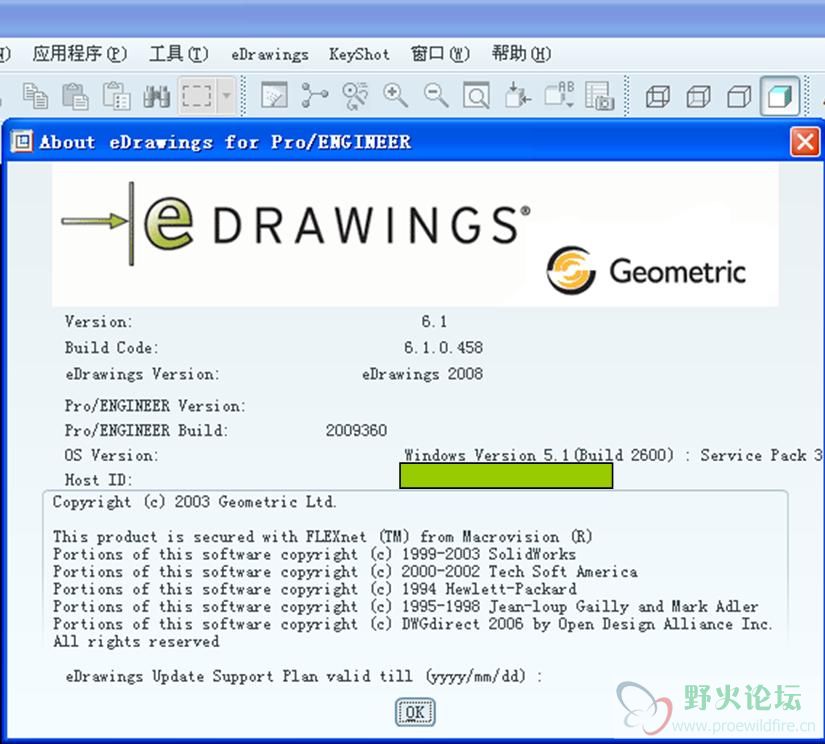Click OK in the About dialog
This screenshot has height=744, width=825.
point(415,712)
